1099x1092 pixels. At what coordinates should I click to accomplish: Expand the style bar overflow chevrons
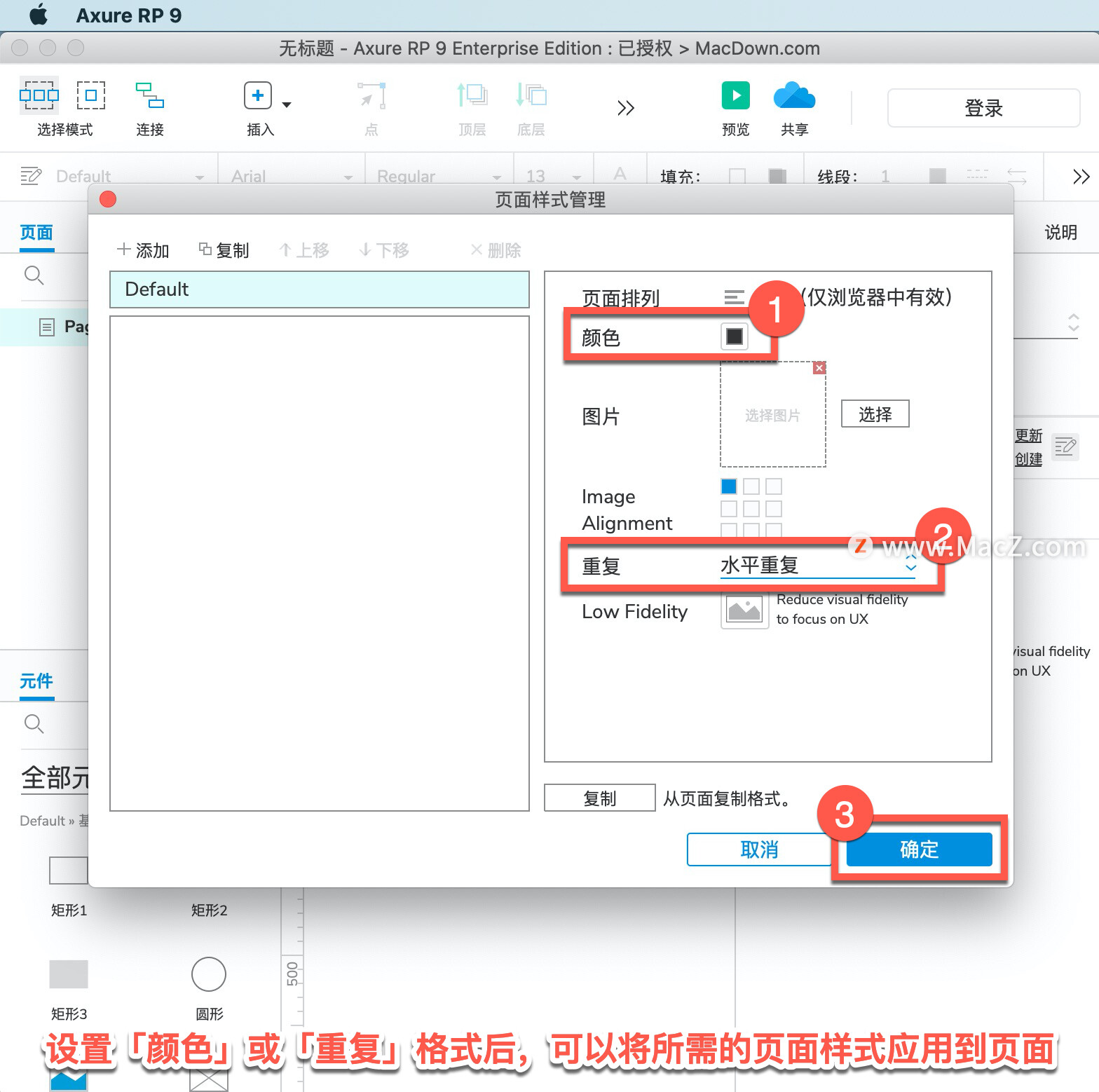tap(1081, 177)
